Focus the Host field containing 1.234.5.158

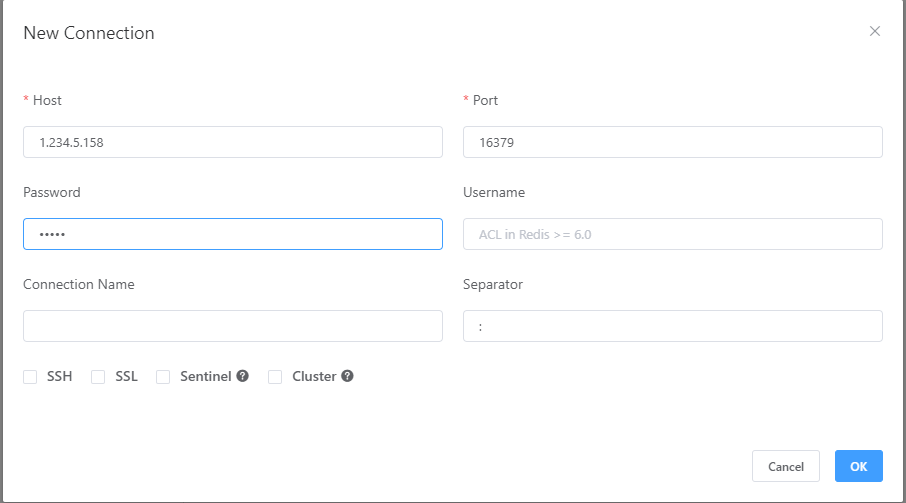click(232, 142)
